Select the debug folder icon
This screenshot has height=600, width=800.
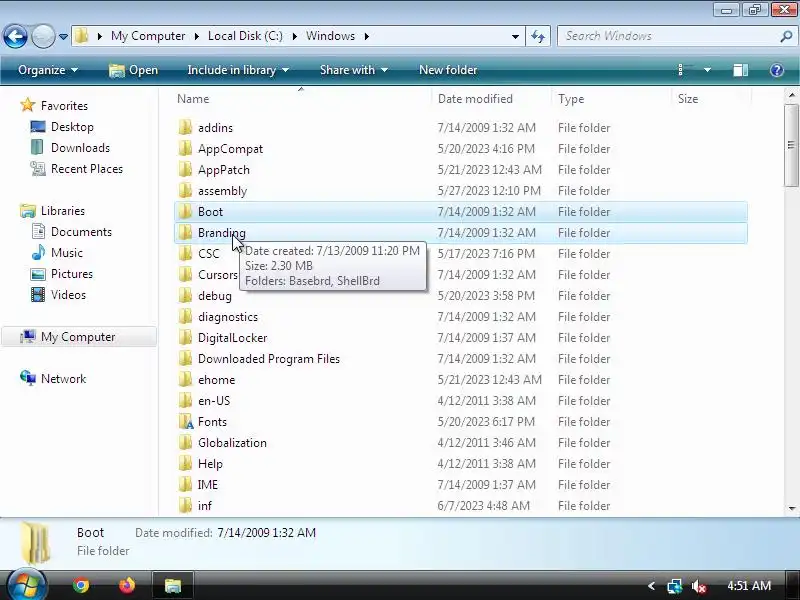pos(185,295)
